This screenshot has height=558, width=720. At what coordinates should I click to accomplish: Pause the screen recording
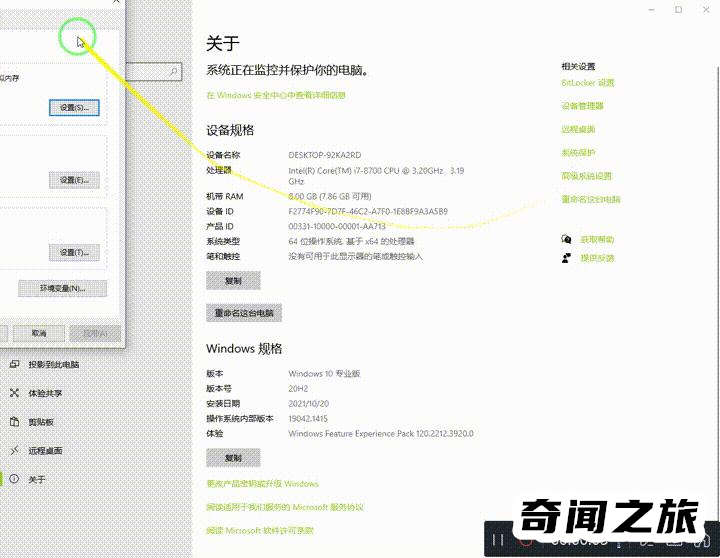tap(498, 540)
